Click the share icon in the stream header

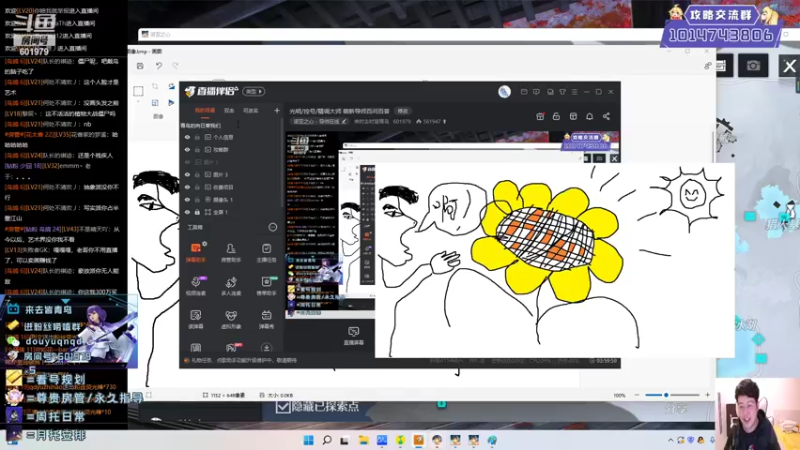coord(606,116)
